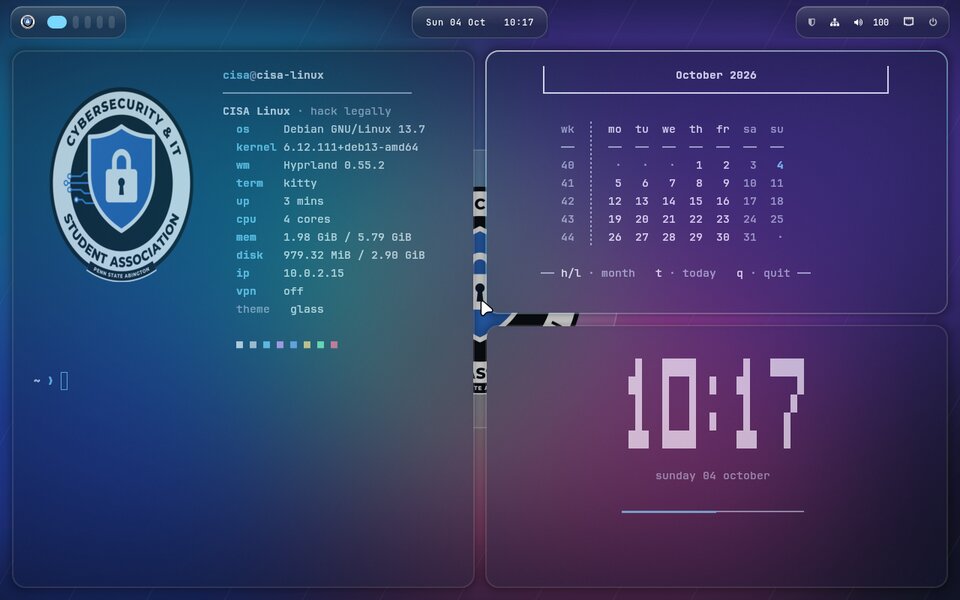Select today's date 4 in the calendar
The height and width of the screenshot is (600, 960).
[x=779, y=165]
